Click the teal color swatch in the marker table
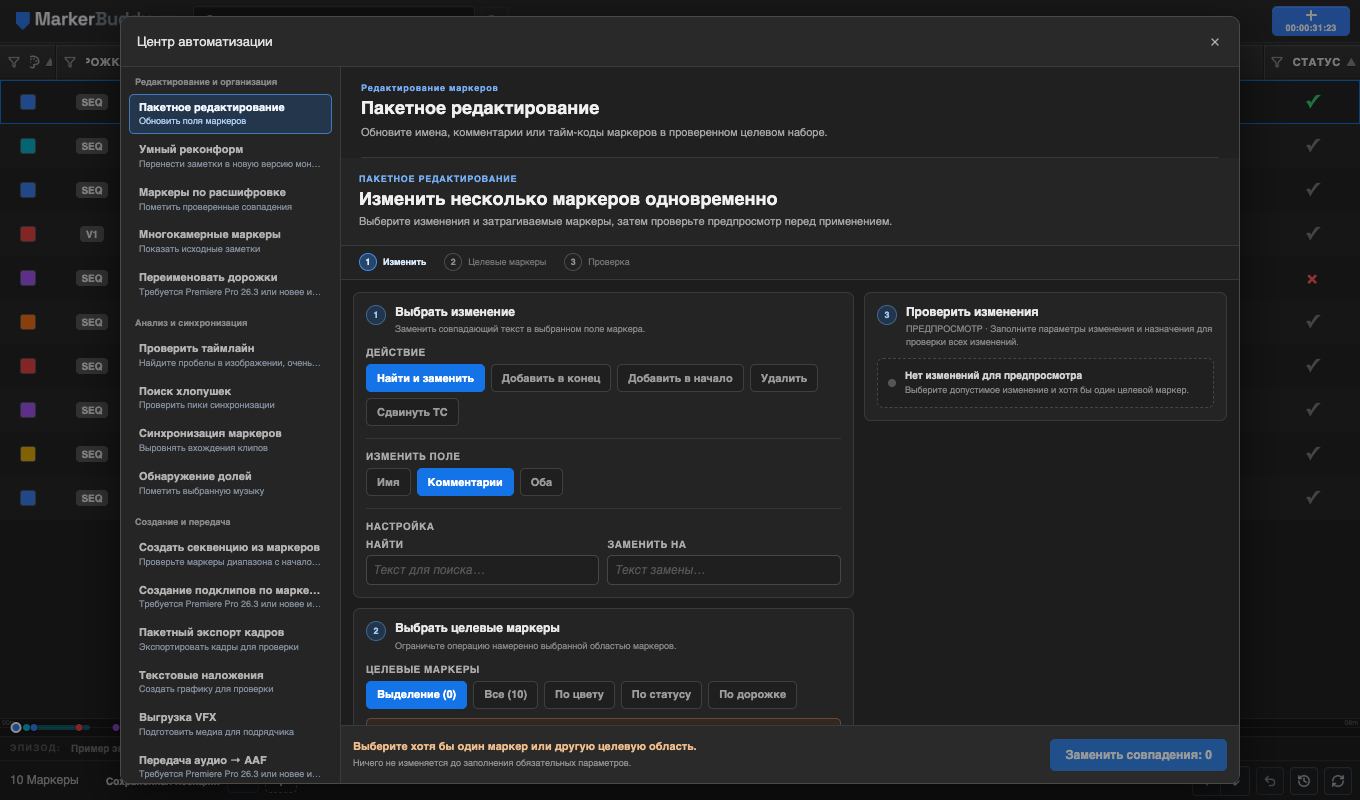 [28, 146]
